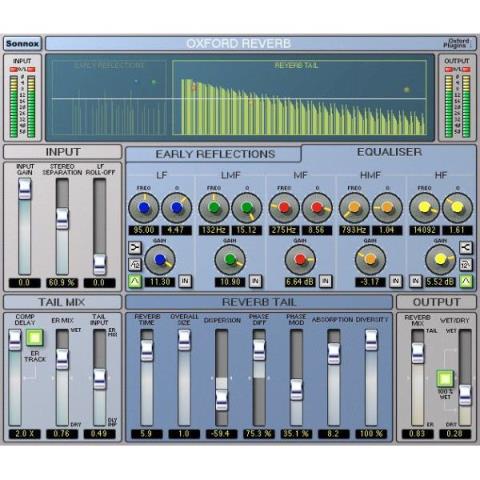The width and height of the screenshot is (480, 480).
Task: Click the LMF frequency field 132 Hz
Action: pos(214,230)
